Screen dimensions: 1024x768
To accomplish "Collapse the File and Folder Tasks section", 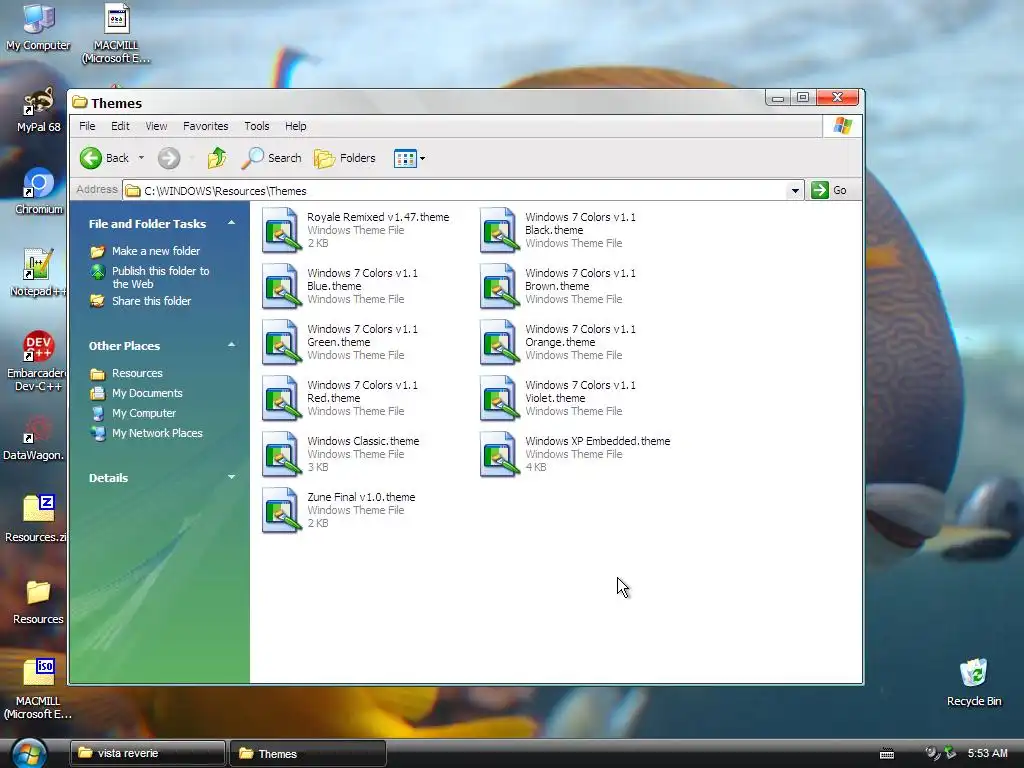I will pos(231,223).
